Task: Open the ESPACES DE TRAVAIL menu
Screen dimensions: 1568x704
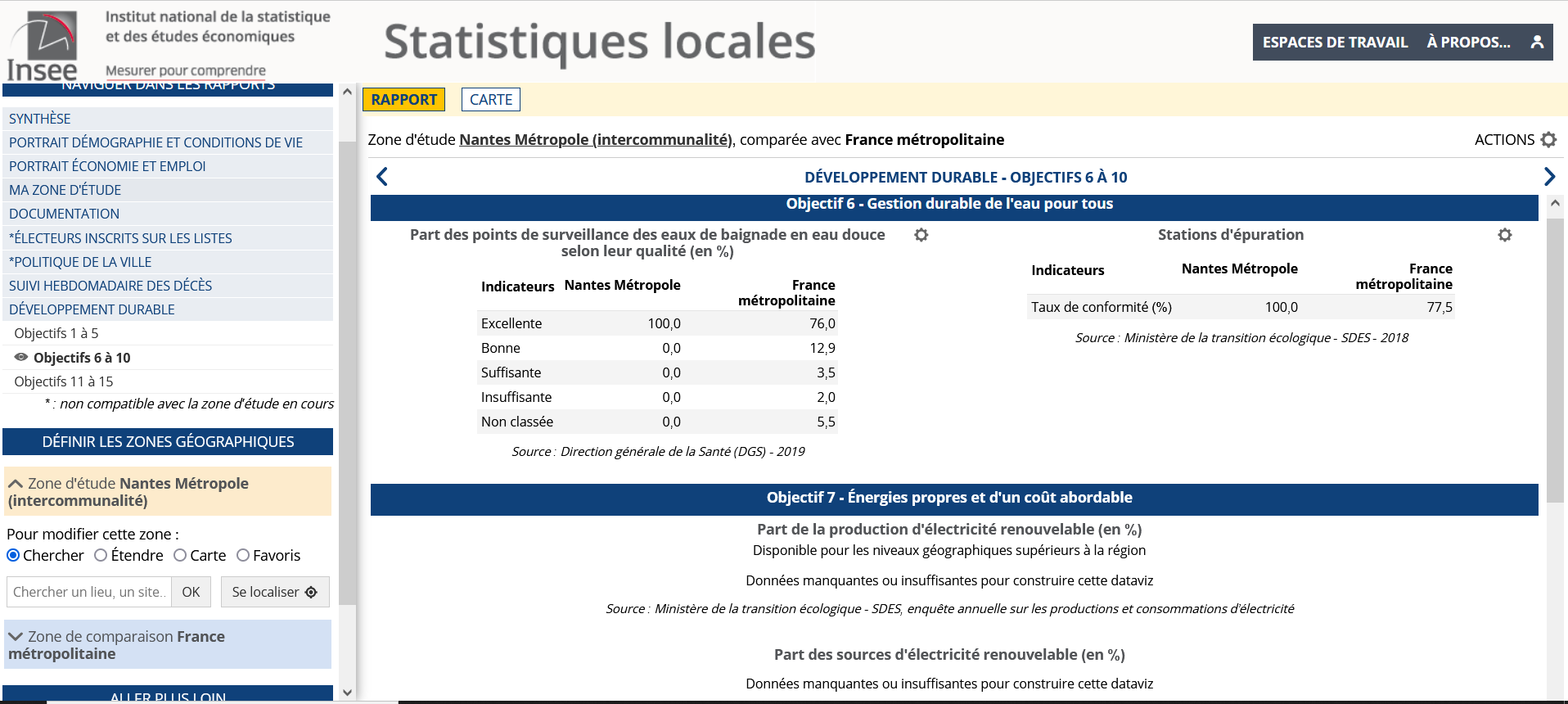Action: click(1334, 43)
